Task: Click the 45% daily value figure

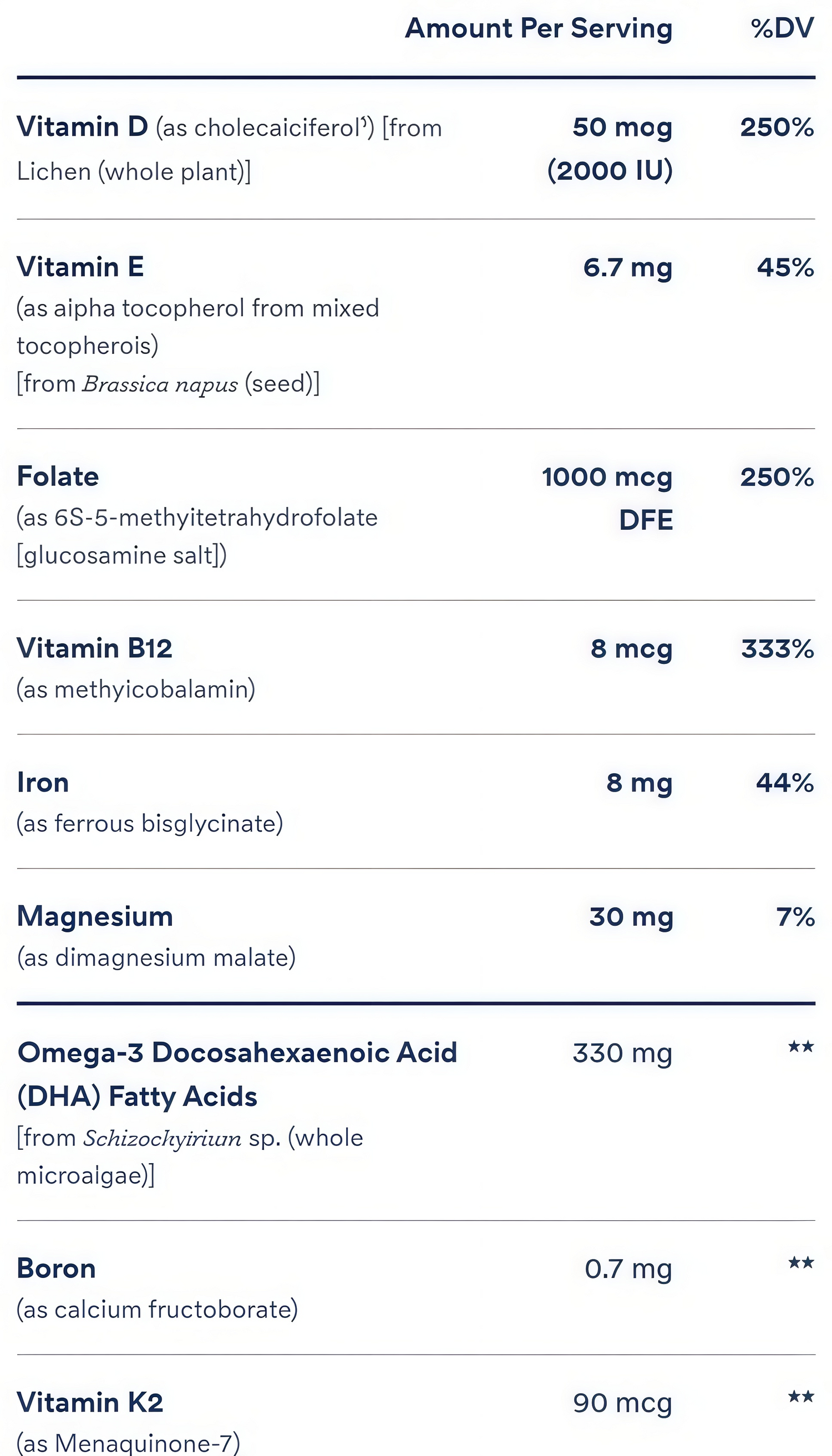Action: click(x=785, y=267)
